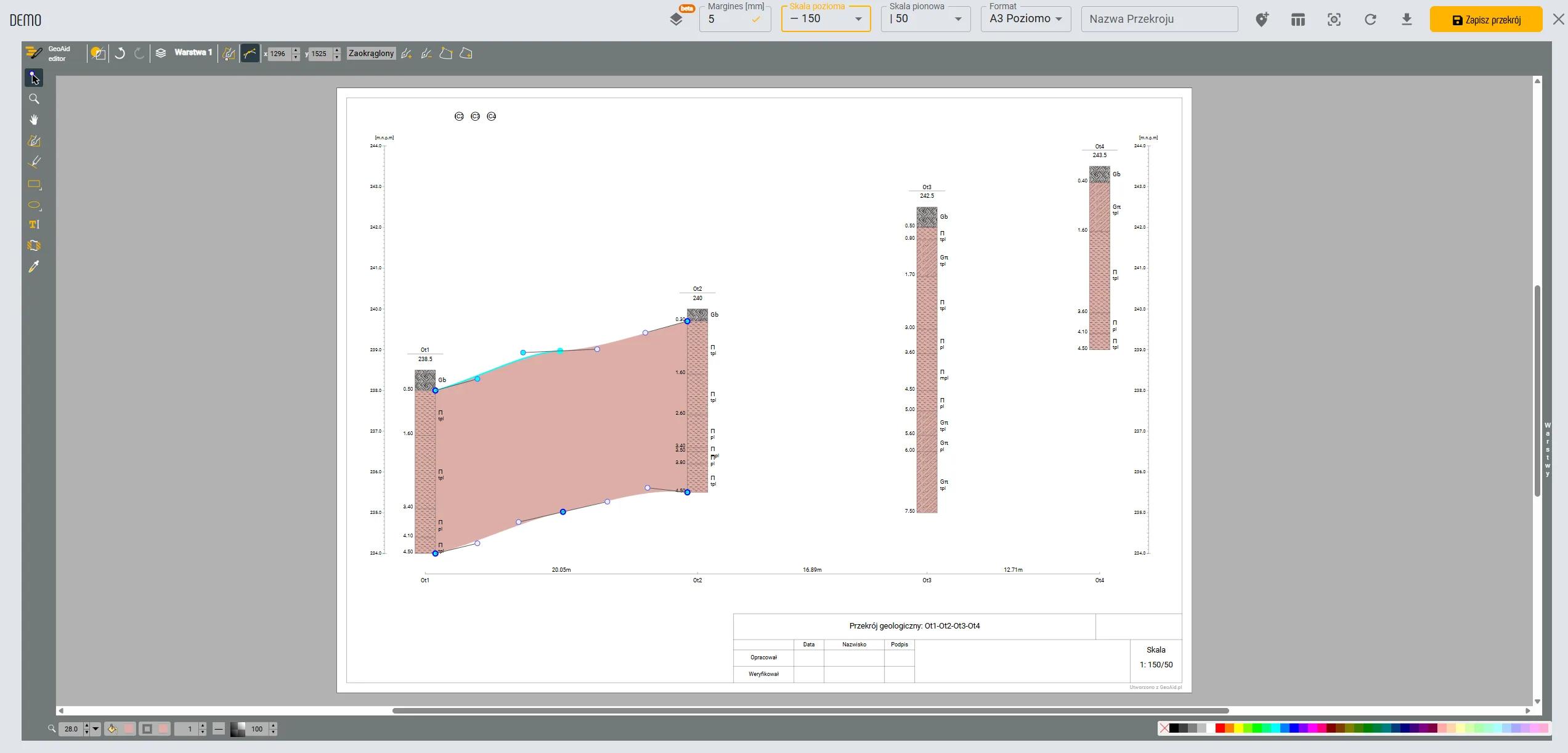Toggle the Zaokrąglony node type button
The image size is (1568, 753).
tap(371, 54)
